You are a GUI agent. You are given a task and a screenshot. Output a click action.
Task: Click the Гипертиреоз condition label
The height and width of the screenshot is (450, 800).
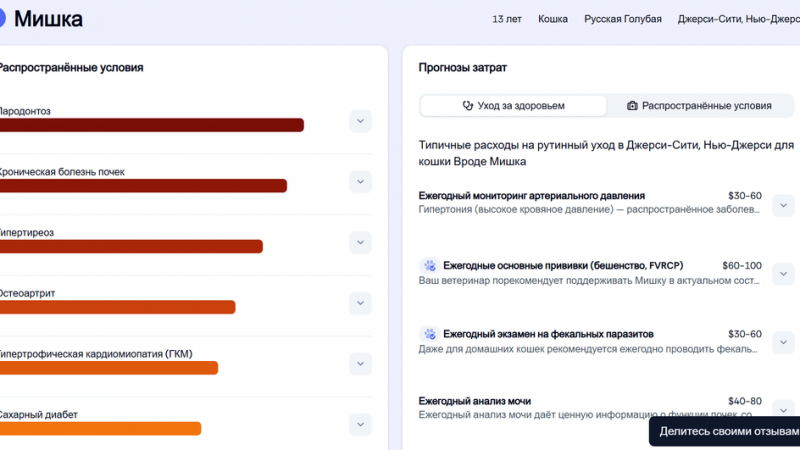[x=27, y=233]
